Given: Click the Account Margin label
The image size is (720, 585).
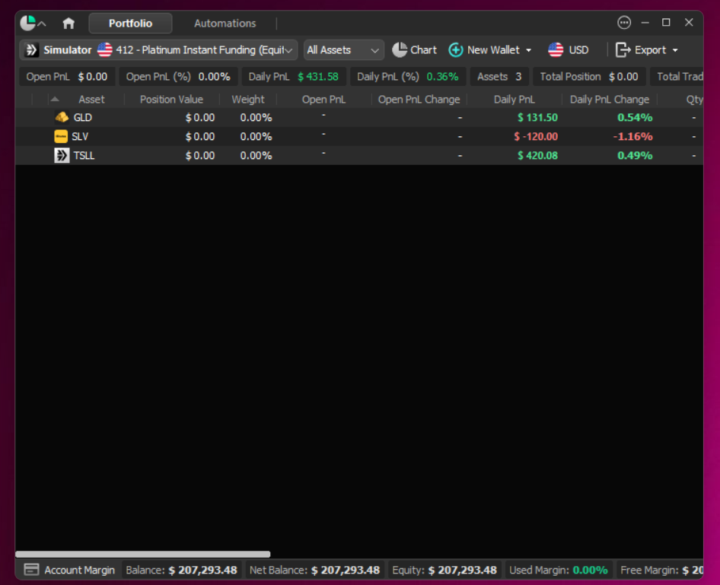Looking at the screenshot, I should pyautogui.click(x=79, y=570).
